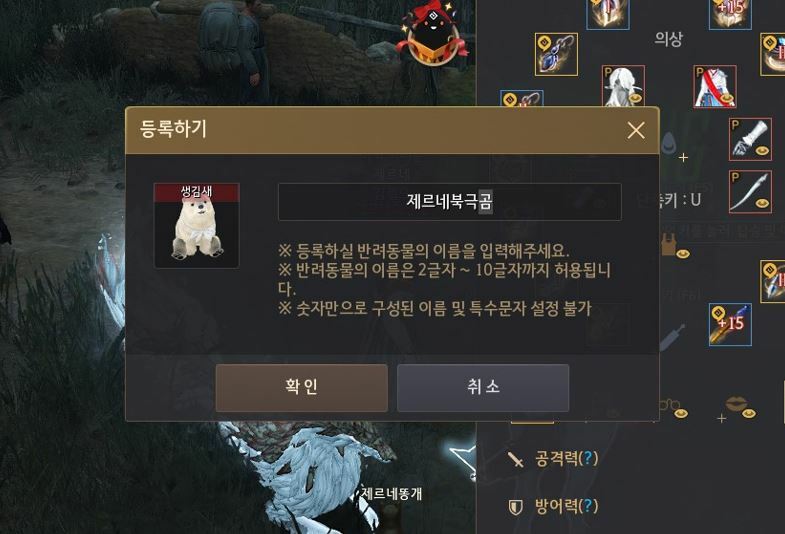Open the 공격력 help question mark
Image resolution: width=785 pixels, height=534 pixels.
(588, 457)
